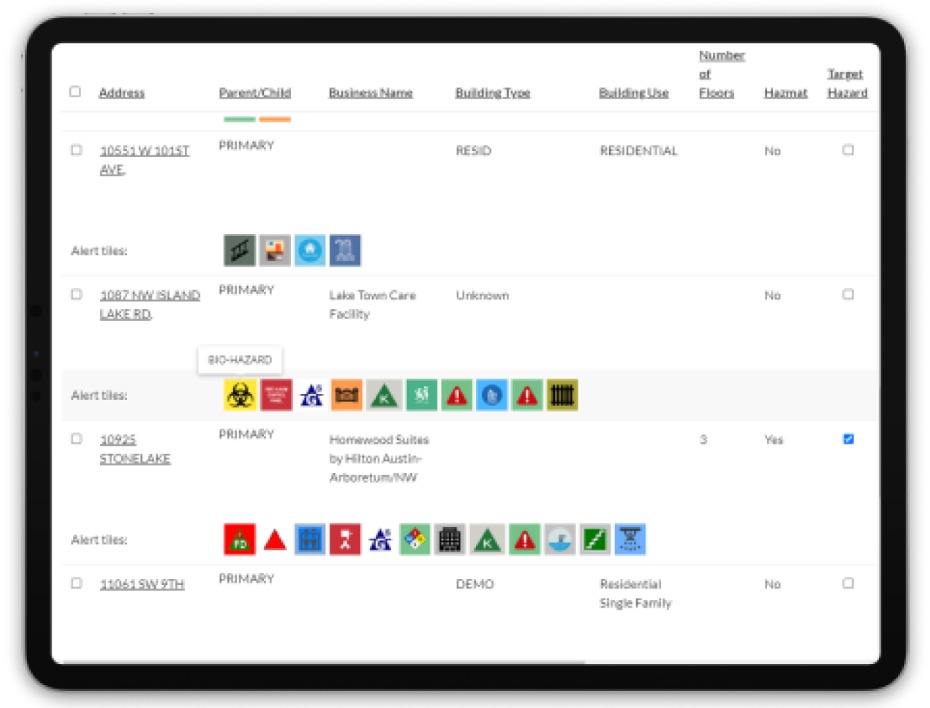Open the elevator alert tile for Homewood Suites
Viewport: 930px width, 708px height.
pyautogui.click(x=312, y=539)
